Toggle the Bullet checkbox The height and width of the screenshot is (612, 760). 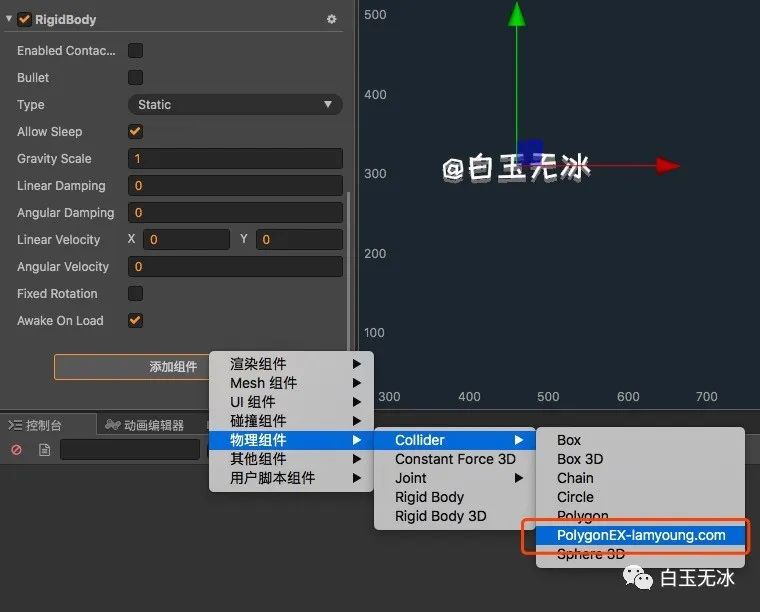coord(135,78)
